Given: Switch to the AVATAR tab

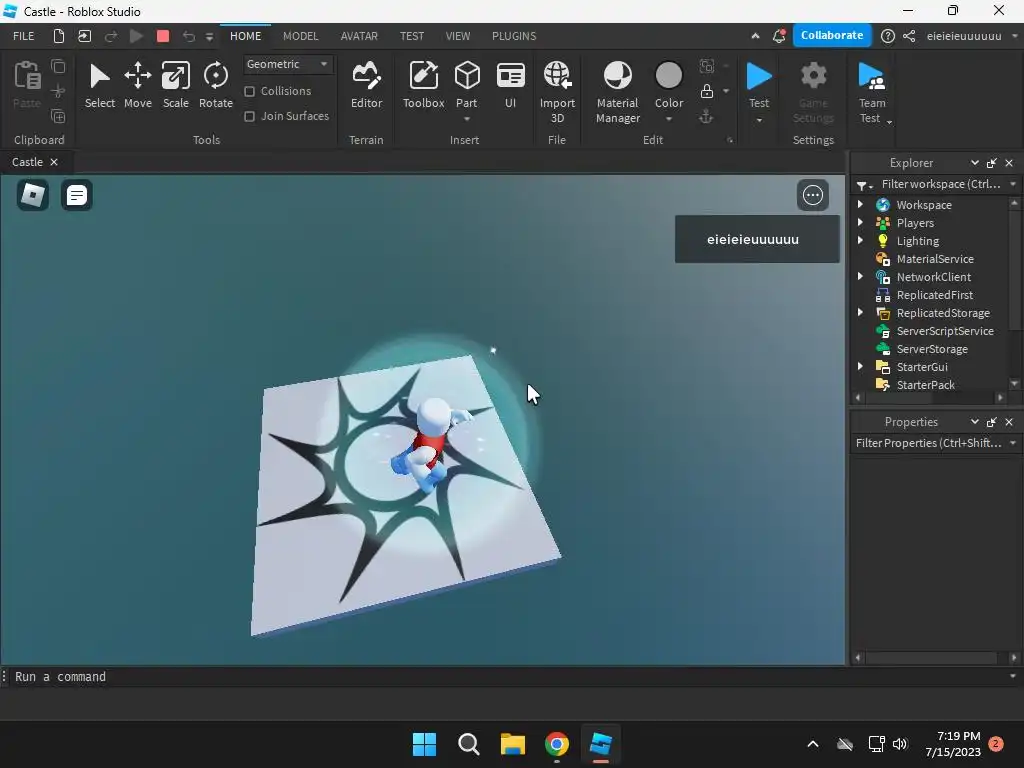Looking at the screenshot, I should click(x=359, y=36).
